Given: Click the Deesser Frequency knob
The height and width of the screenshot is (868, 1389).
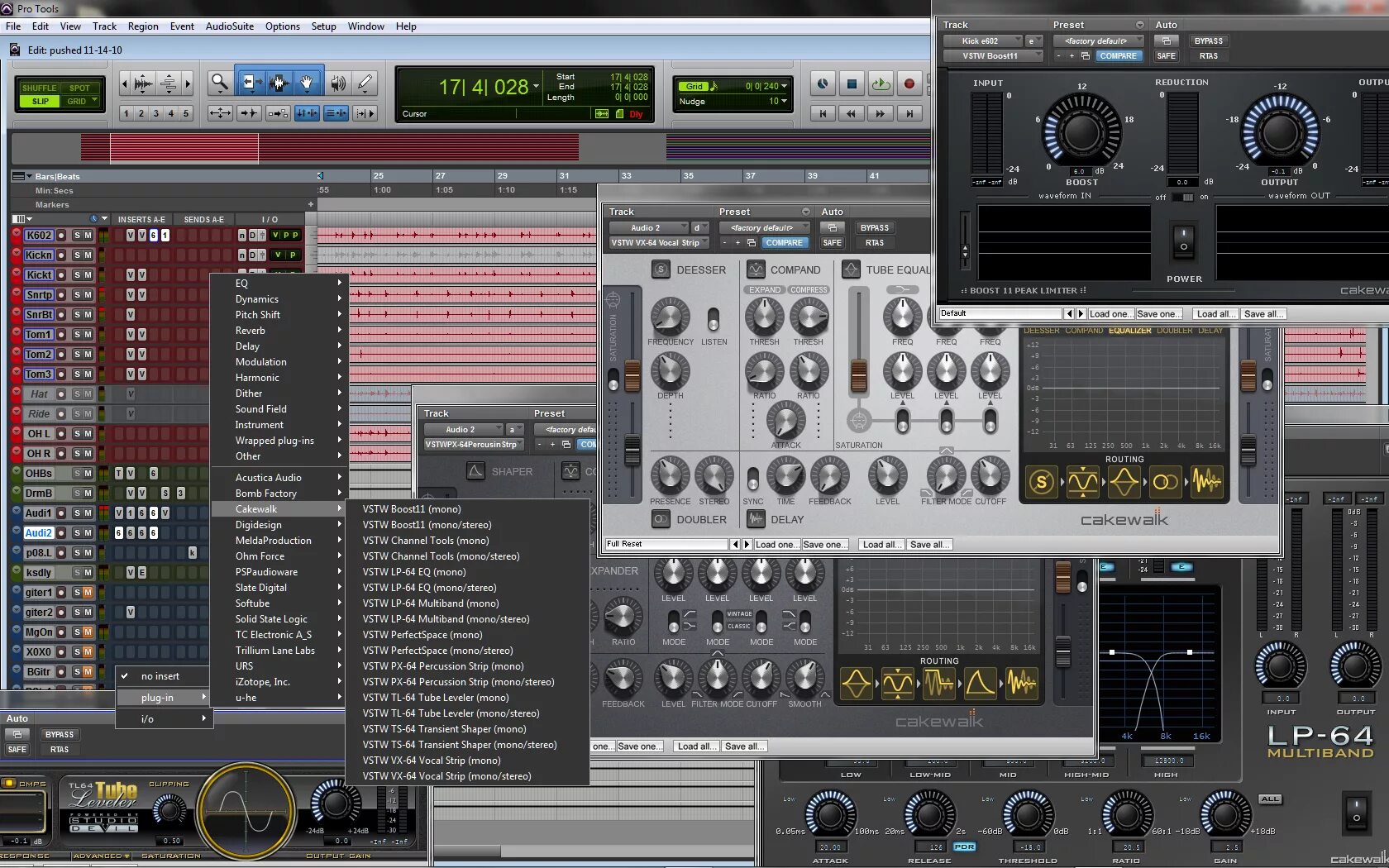Looking at the screenshot, I should pos(670,318).
